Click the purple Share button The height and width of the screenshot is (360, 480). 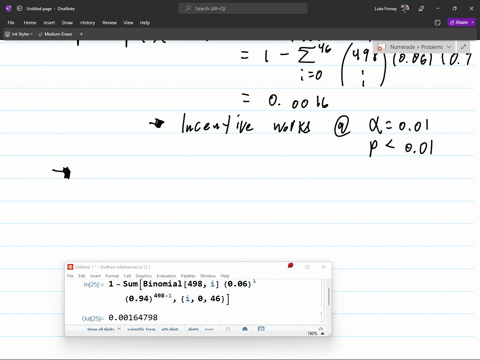[459, 22]
